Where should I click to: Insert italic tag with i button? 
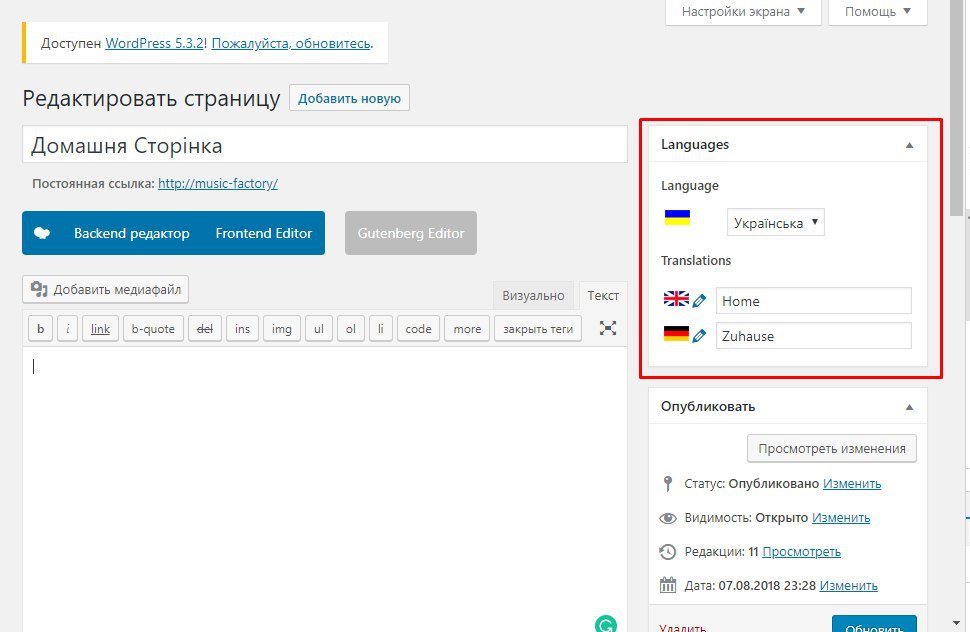(67, 329)
